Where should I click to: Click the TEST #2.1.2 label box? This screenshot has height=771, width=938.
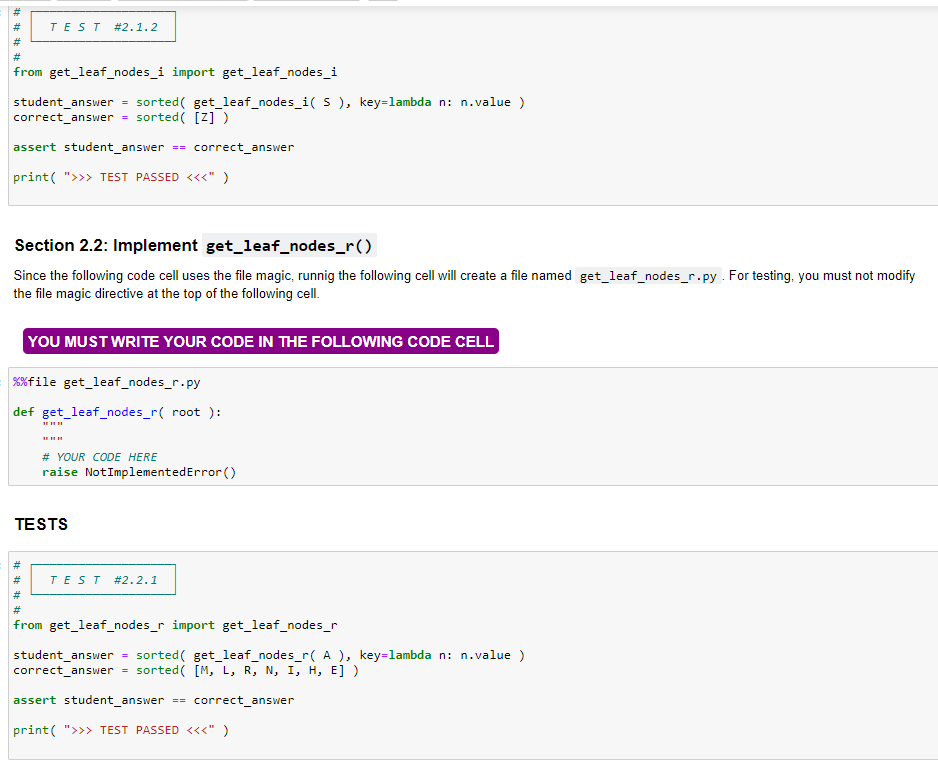tap(102, 26)
